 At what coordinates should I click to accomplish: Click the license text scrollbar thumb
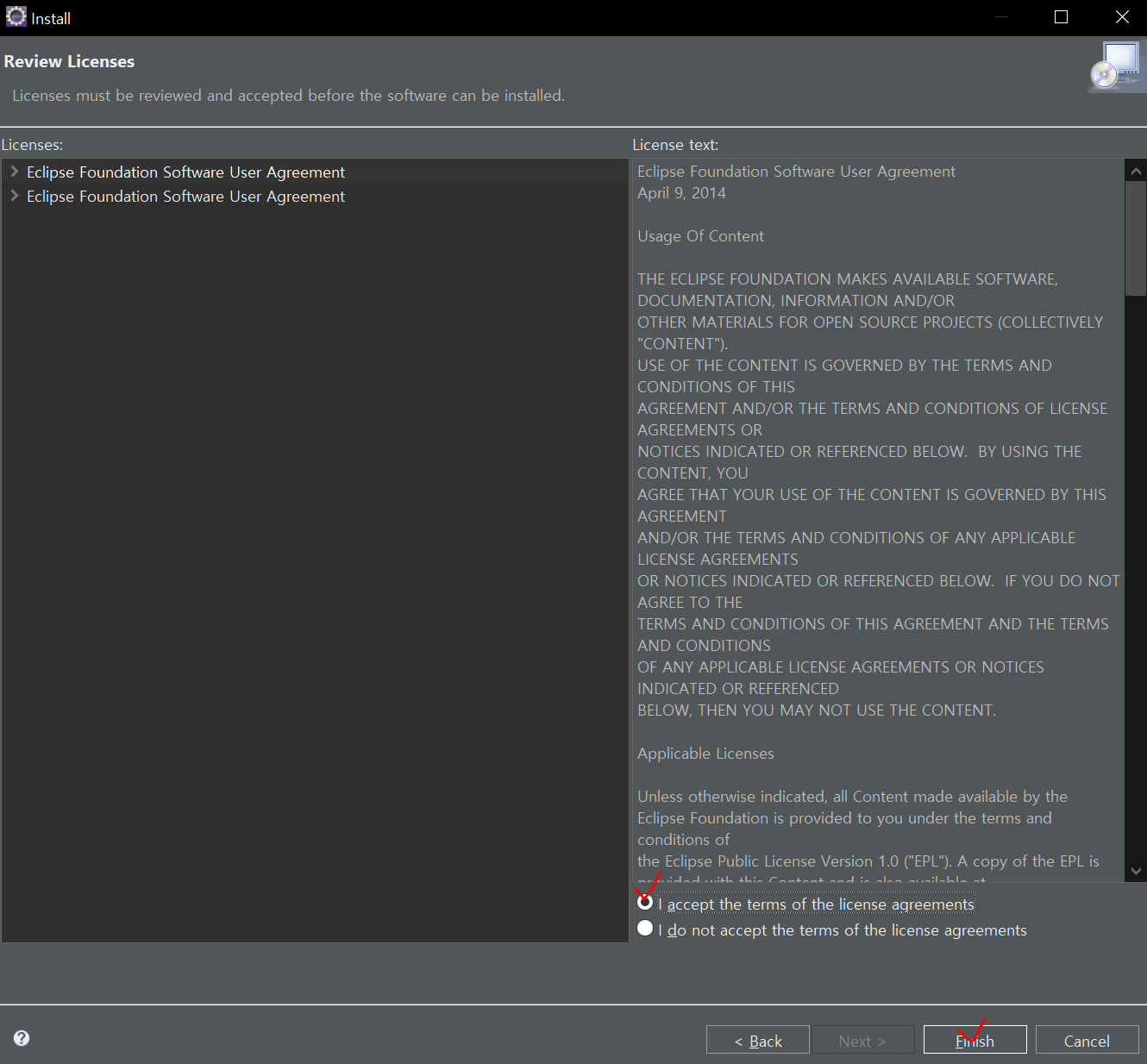[1136, 239]
